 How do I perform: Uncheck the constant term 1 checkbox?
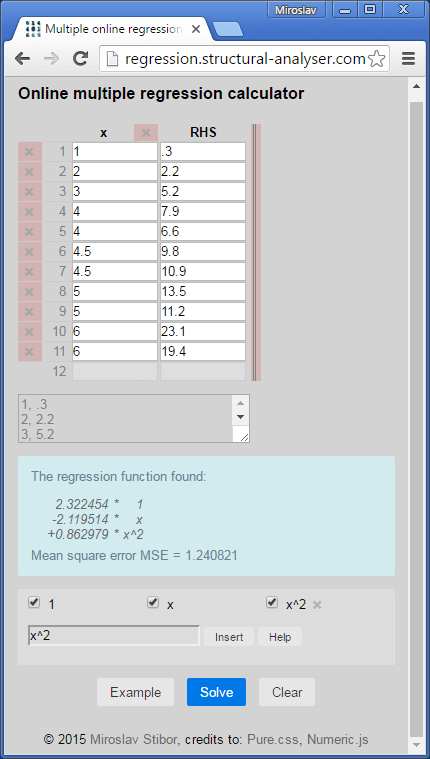[x=34, y=603]
